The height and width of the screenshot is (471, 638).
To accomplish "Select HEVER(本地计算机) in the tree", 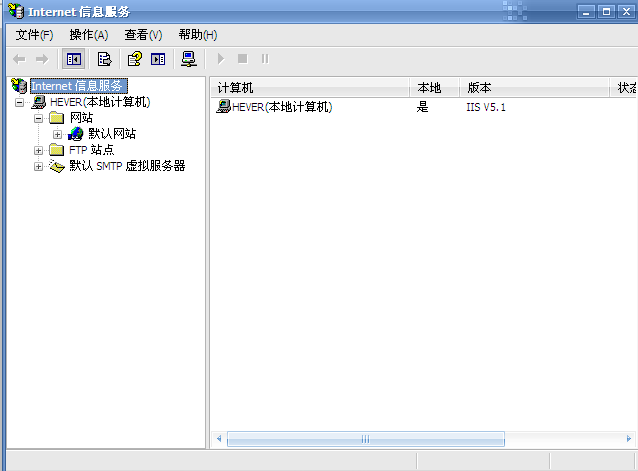I will click(x=100, y=102).
